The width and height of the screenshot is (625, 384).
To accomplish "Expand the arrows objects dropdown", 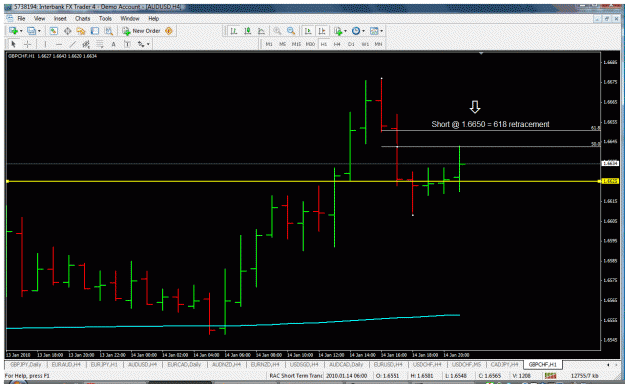I will [x=148, y=44].
